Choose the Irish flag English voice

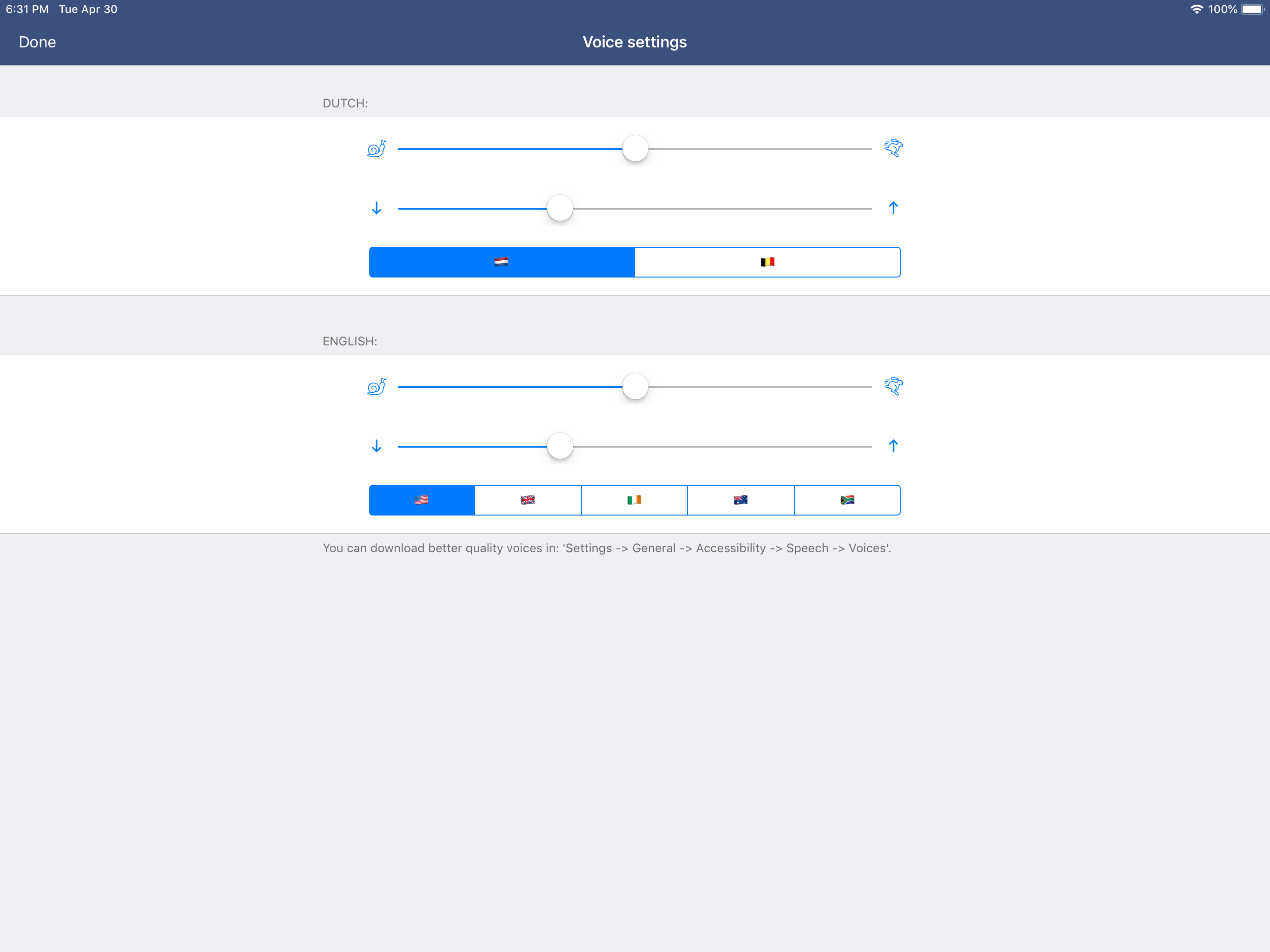click(x=635, y=500)
